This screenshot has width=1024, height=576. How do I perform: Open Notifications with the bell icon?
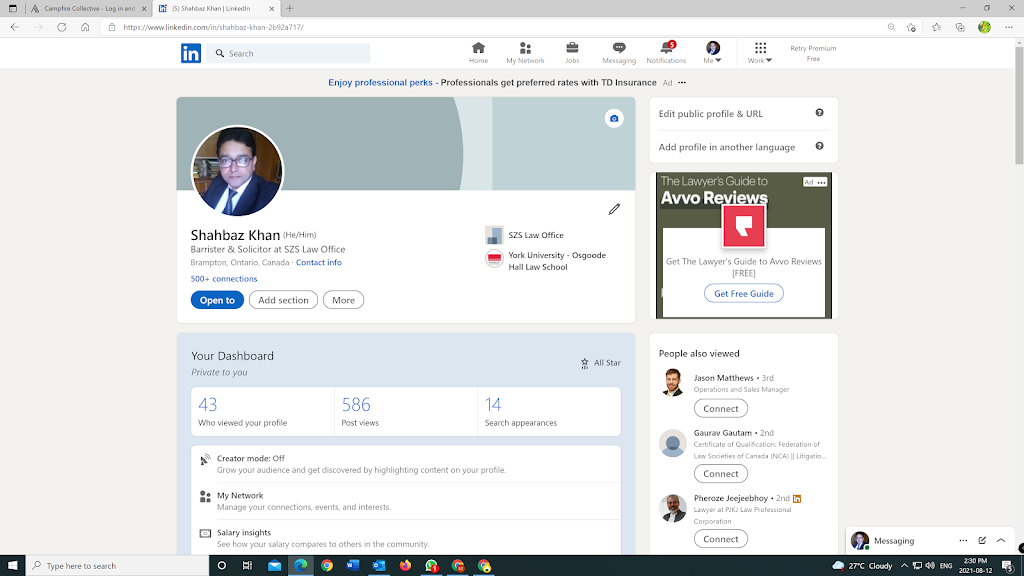666,53
